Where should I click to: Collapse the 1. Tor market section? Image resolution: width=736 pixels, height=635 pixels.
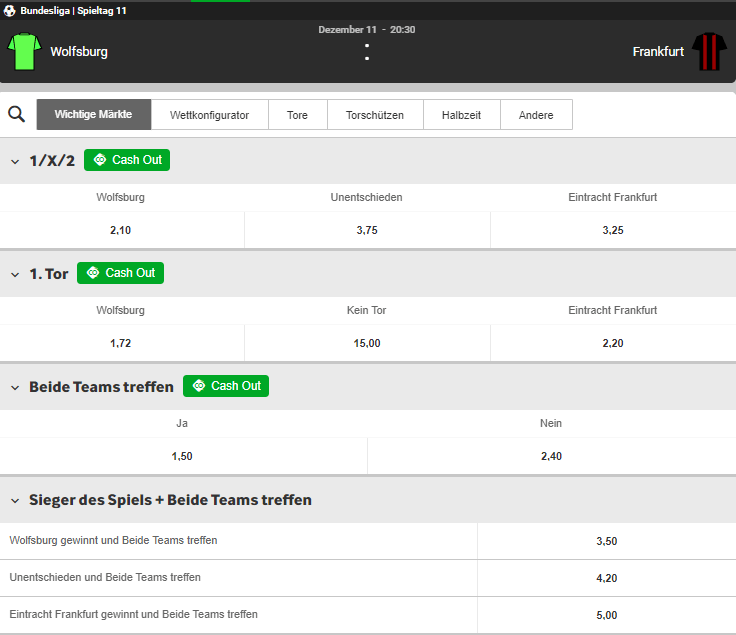[x=15, y=275]
